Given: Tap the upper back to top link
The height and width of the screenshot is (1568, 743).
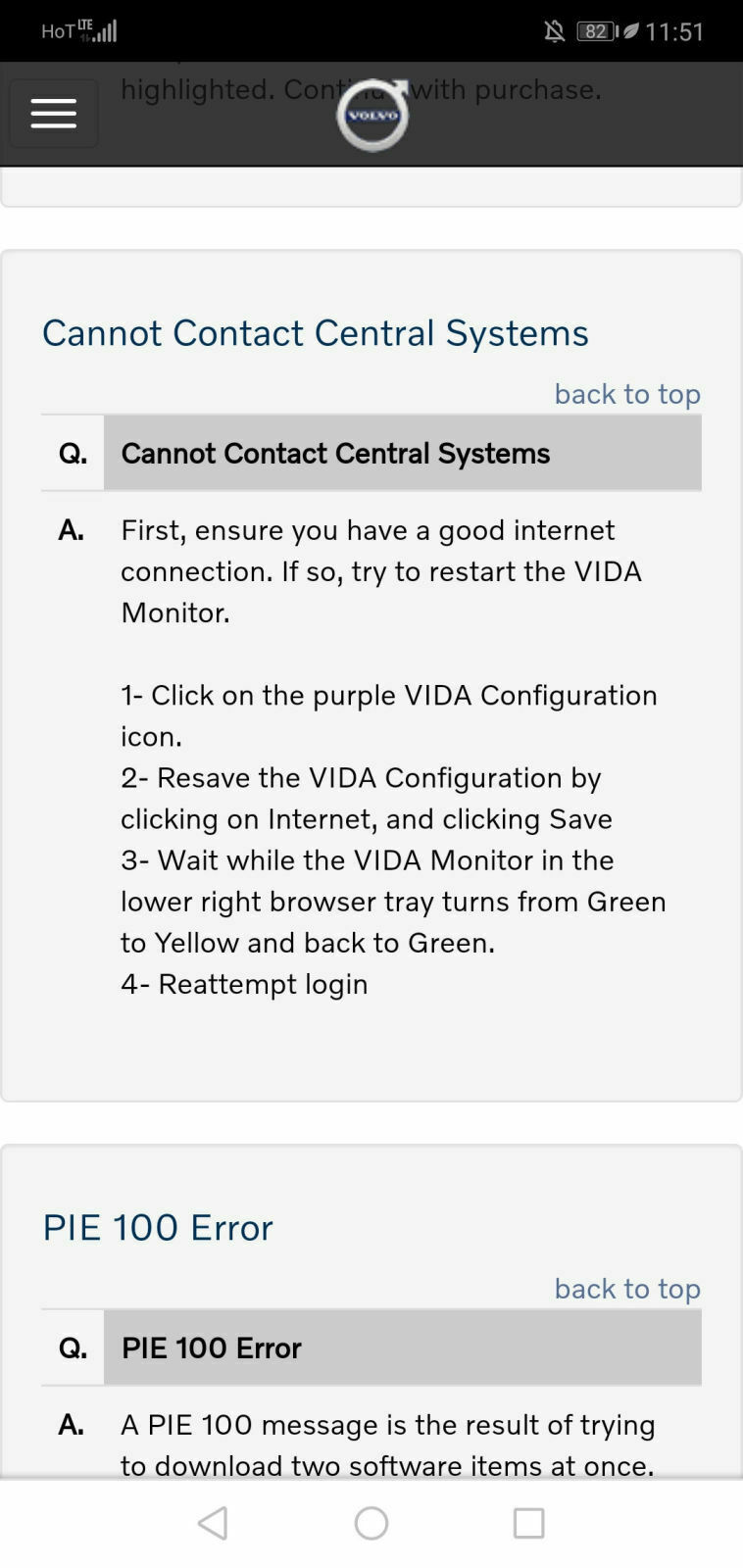Looking at the screenshot, I should 627,393.
